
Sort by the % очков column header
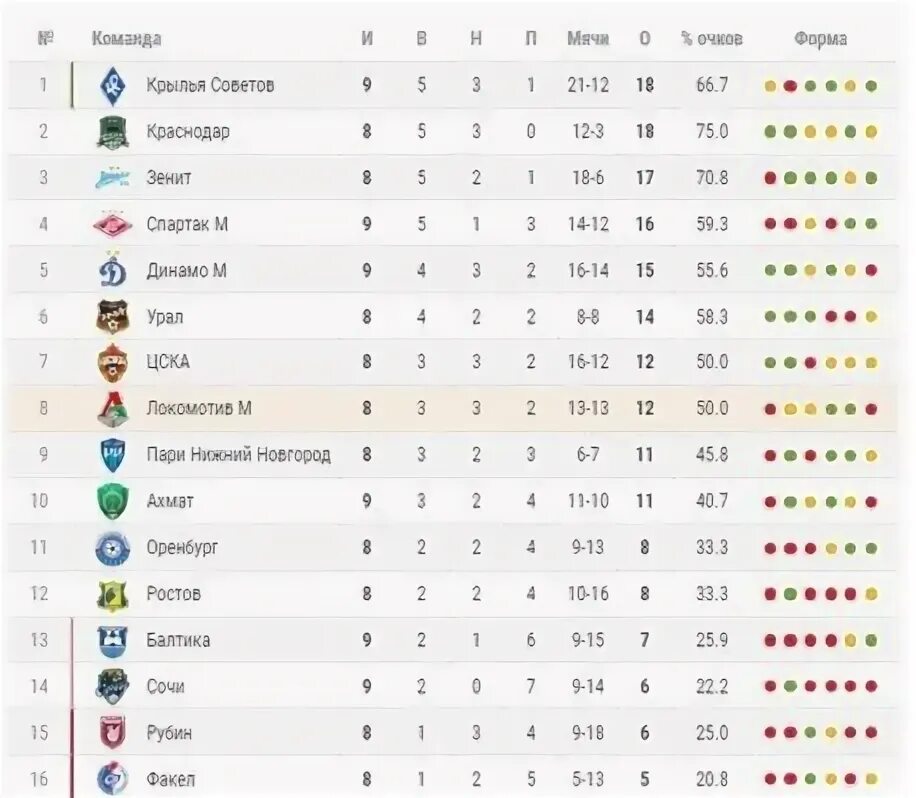pyautogui.click(x=712, y=39)
